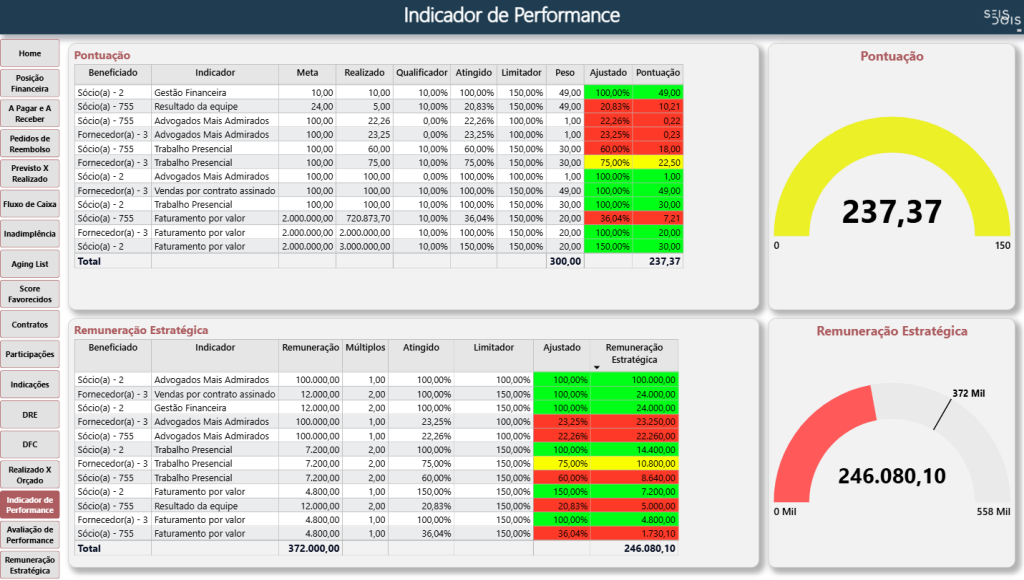Open the Contratos page
1024x580 pixels.
click(30, 325)
